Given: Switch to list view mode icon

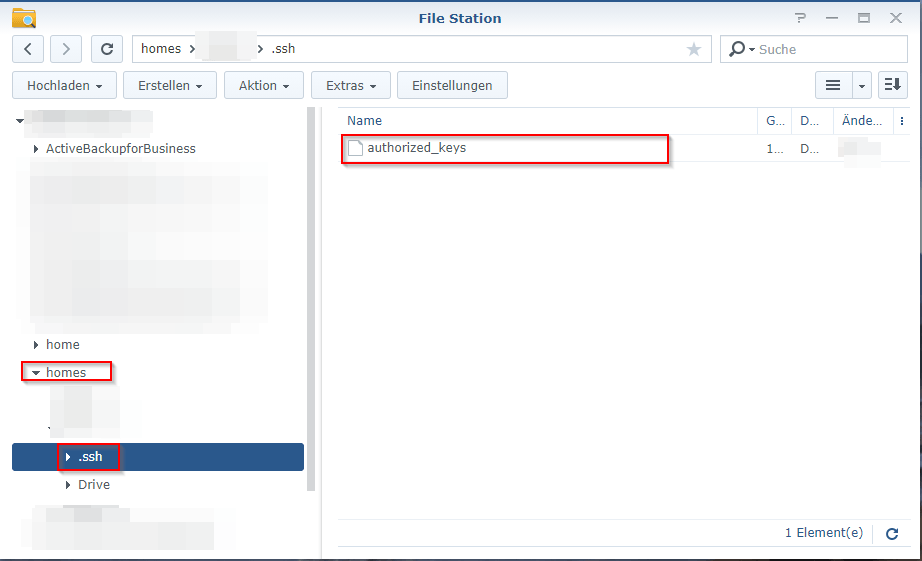Looking at the screenshot, I should [x=832, y=86].
